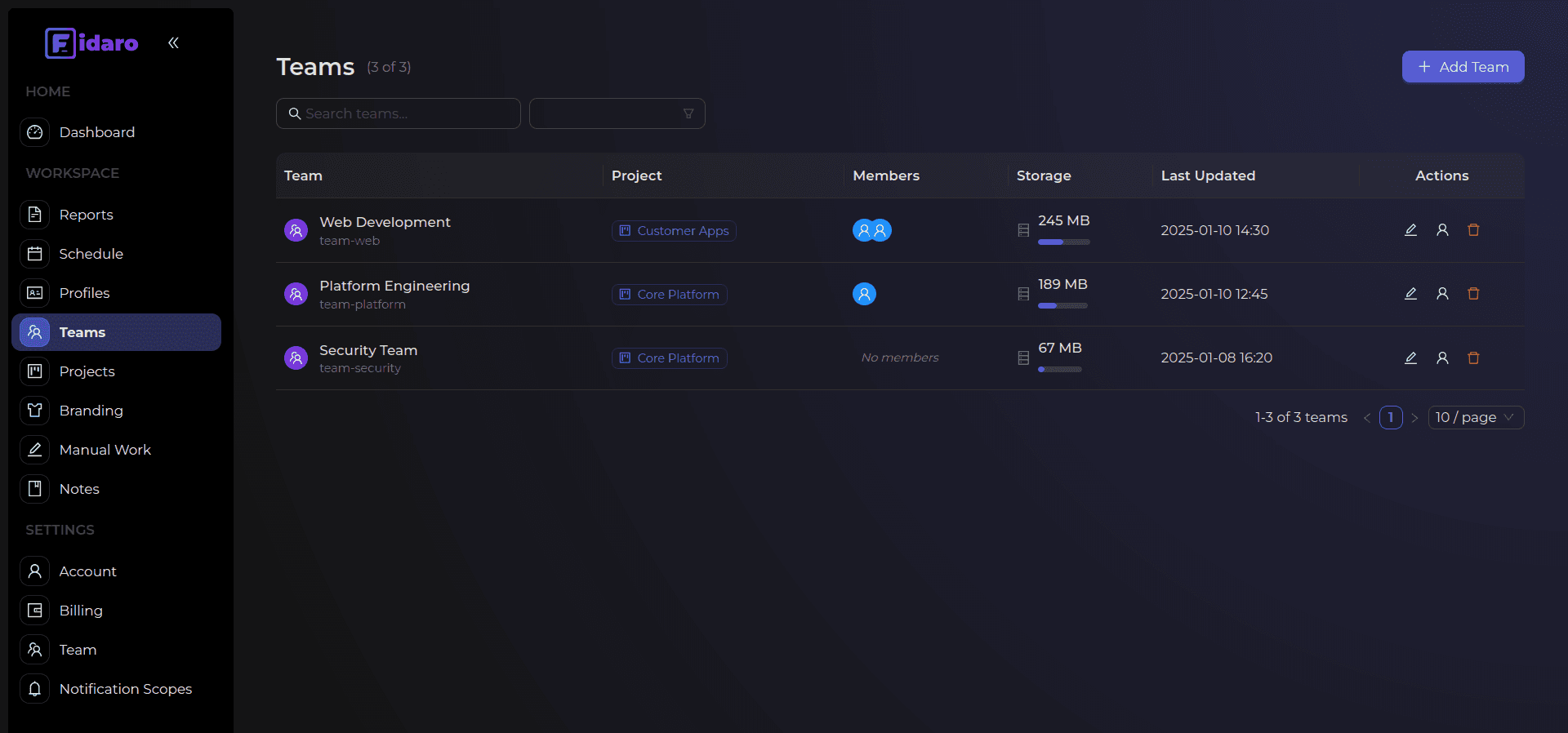Click edit pencil icon for Web Development team
Image resolution: width=1568 pixels, height=733 pixels.
pos(1410,230)
